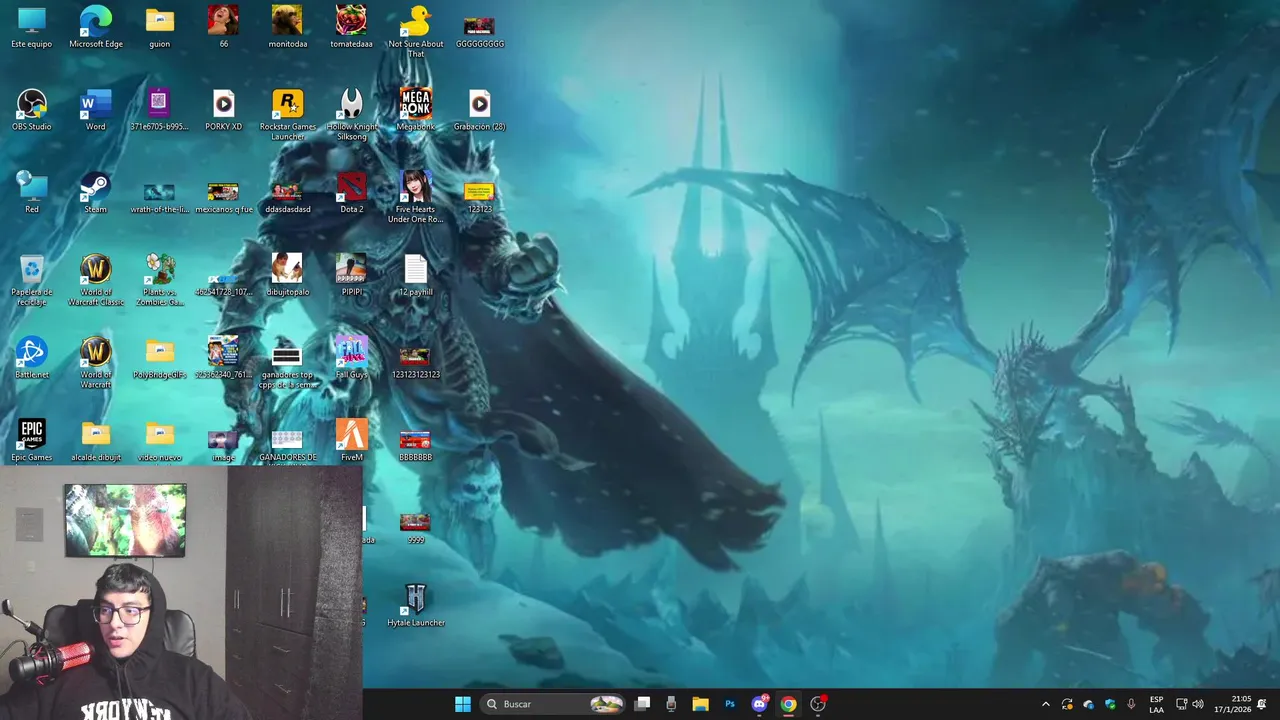This screenshot has height=720, width=1280.
Task: Select the Grabación (28) video file
Action: pos(479,110)
